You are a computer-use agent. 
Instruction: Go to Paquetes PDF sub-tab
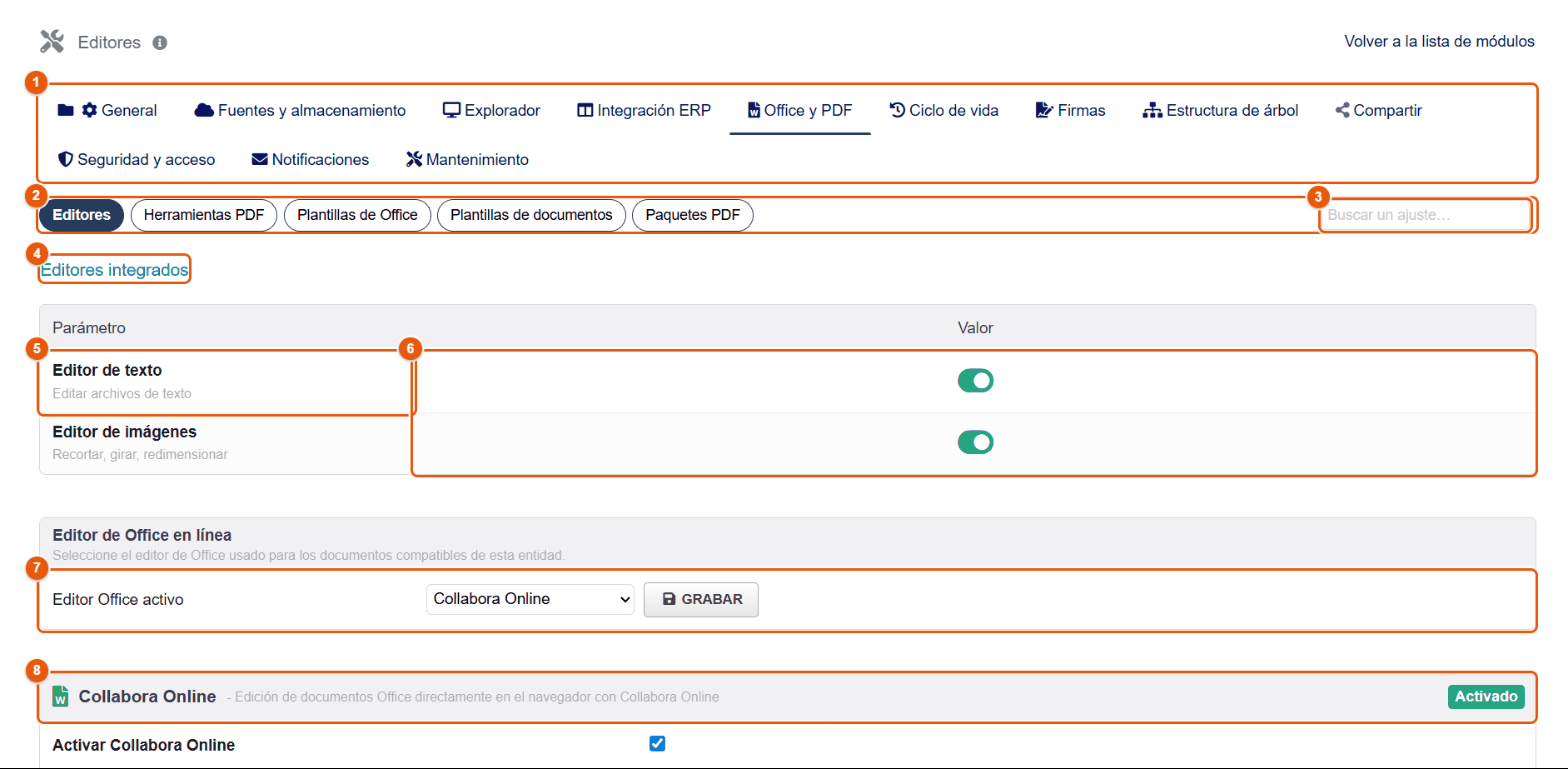coord(693,215)
